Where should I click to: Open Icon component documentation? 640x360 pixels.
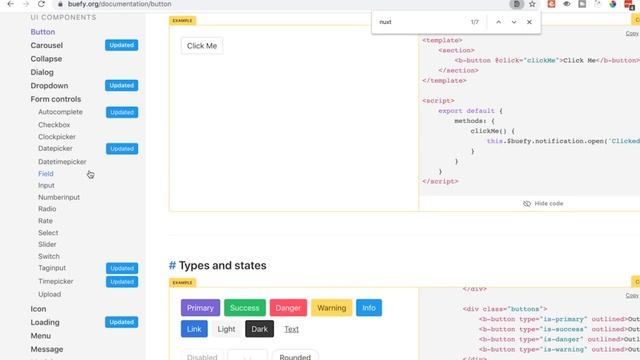pyautogui.click(x=38, y=309)
